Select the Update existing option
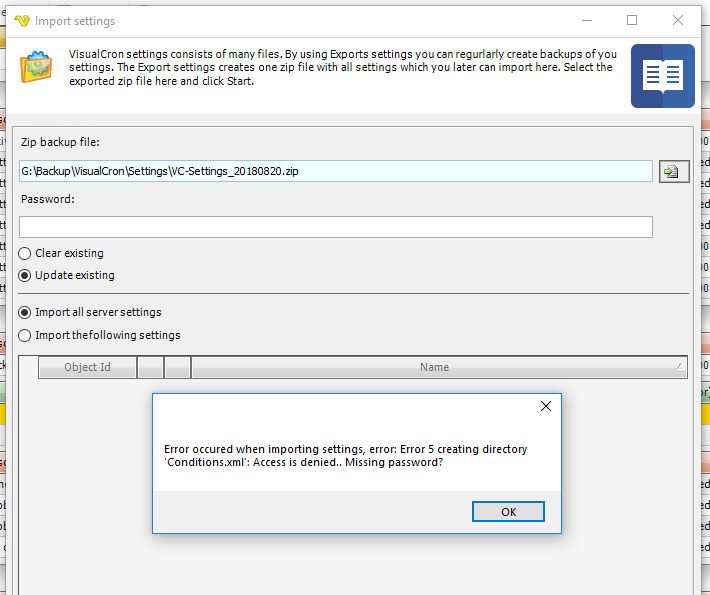Image resolution: width=710 pixels, height=595 pixels. point(25,275)
